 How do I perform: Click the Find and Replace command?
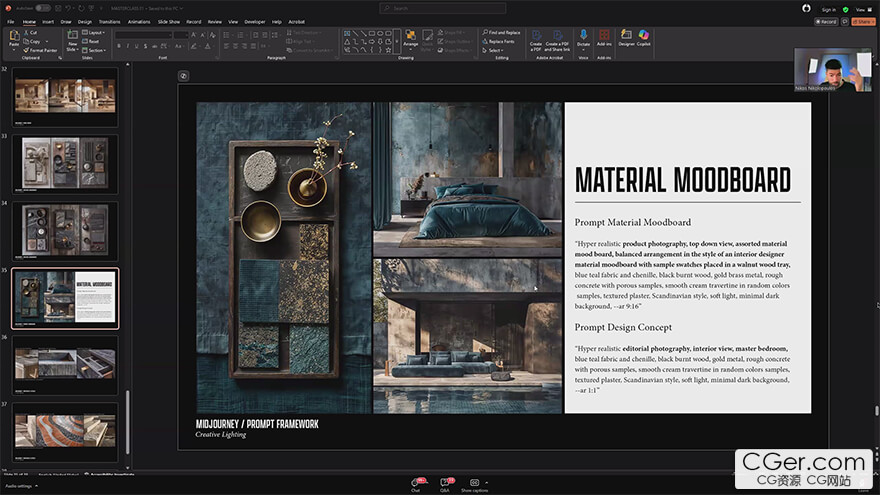coord(501,33)
